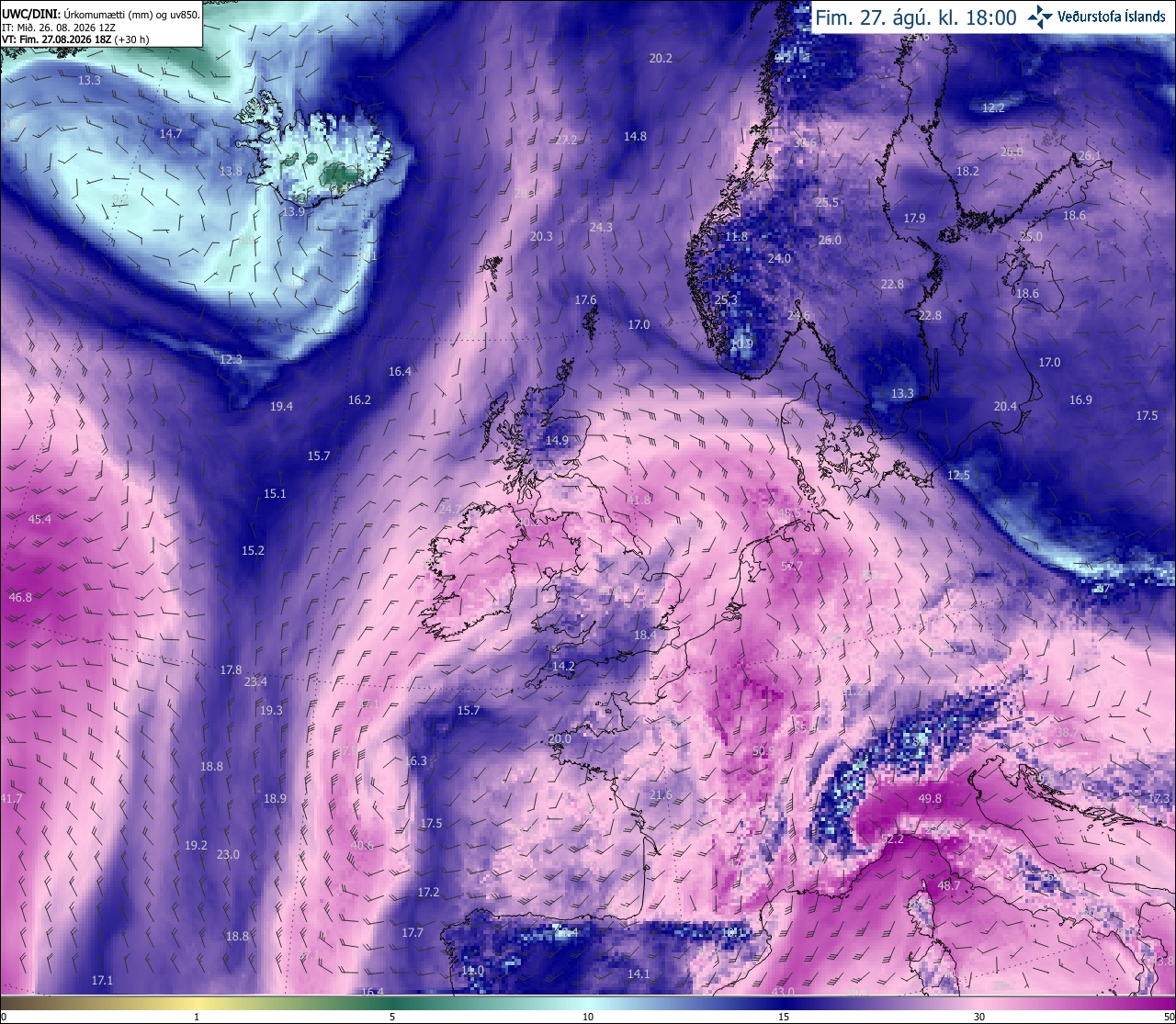
Task: Click the 14.9 value over Scotland
Action: [557, 440]
